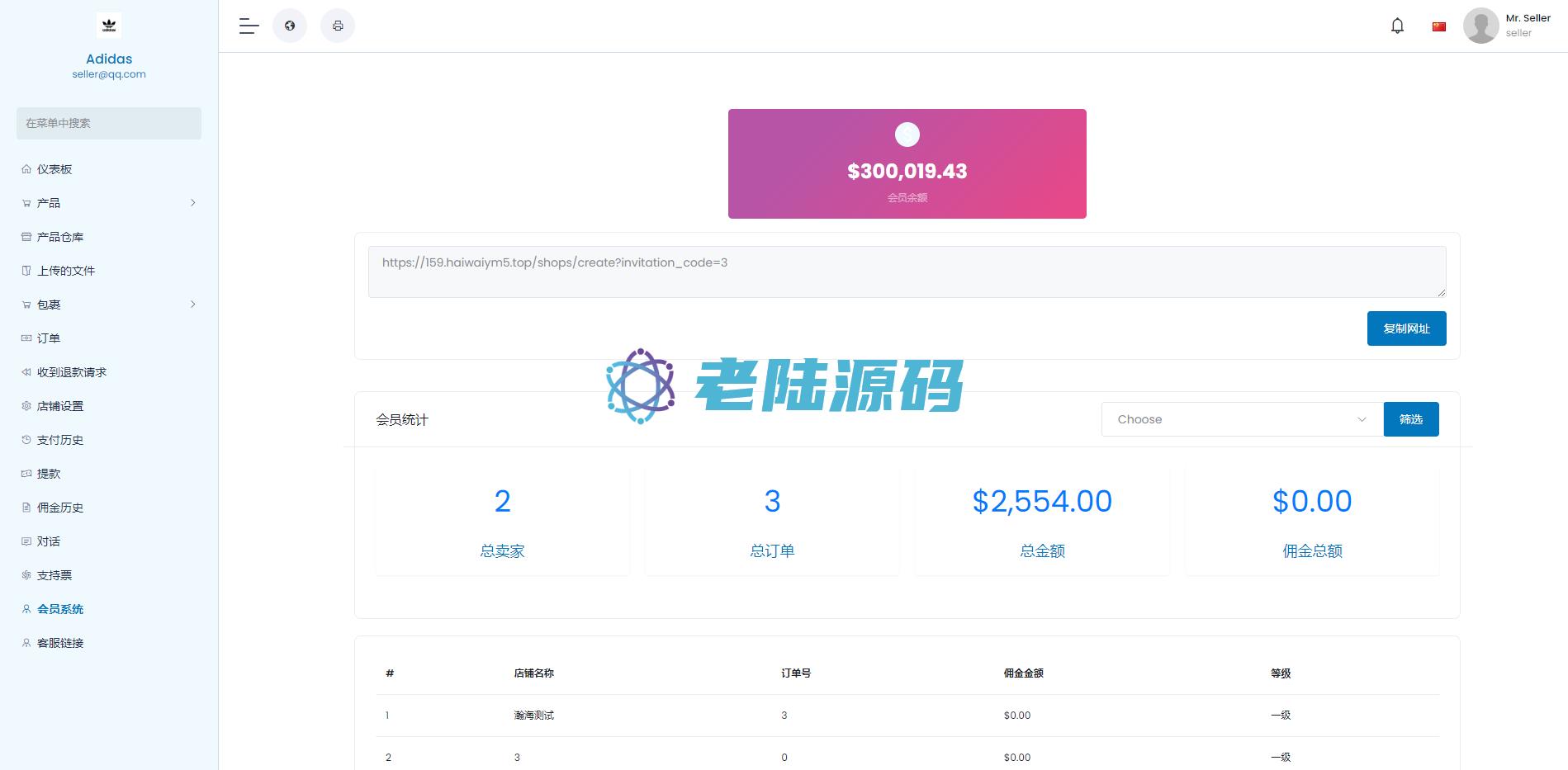Click the Chinese flag language icon
The image size is (1568, 770).
(x=1439, y=26)
